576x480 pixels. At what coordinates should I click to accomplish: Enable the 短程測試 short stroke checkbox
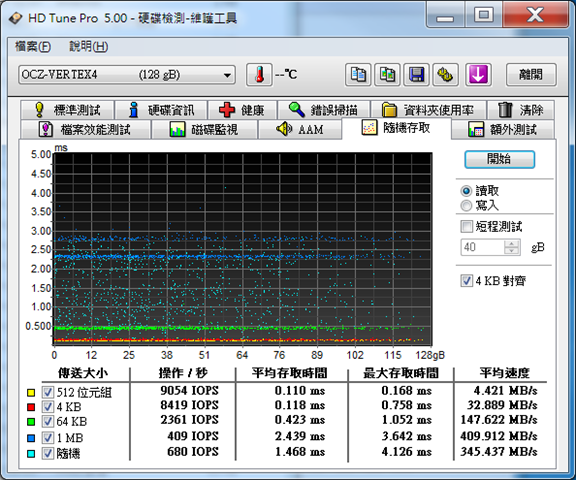tap(466, 226)
